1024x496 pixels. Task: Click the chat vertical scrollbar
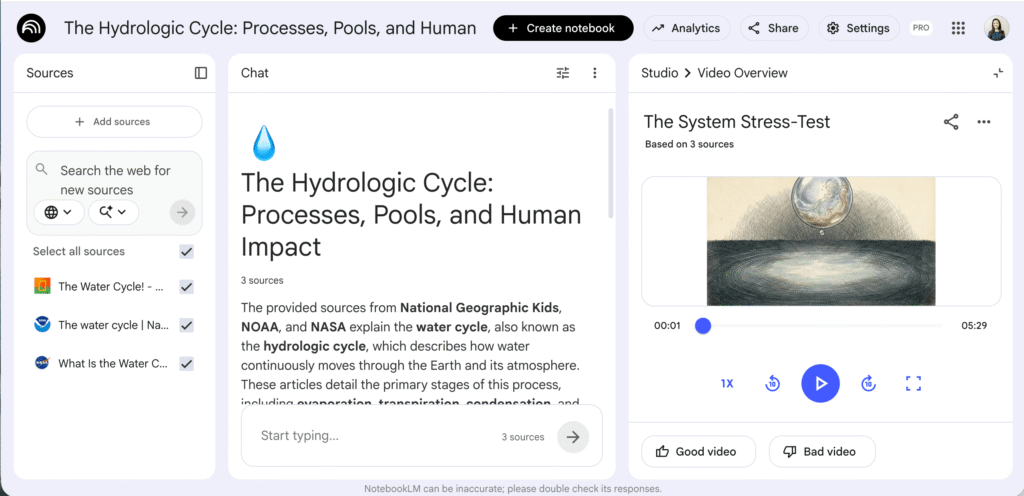click(611, 163)
